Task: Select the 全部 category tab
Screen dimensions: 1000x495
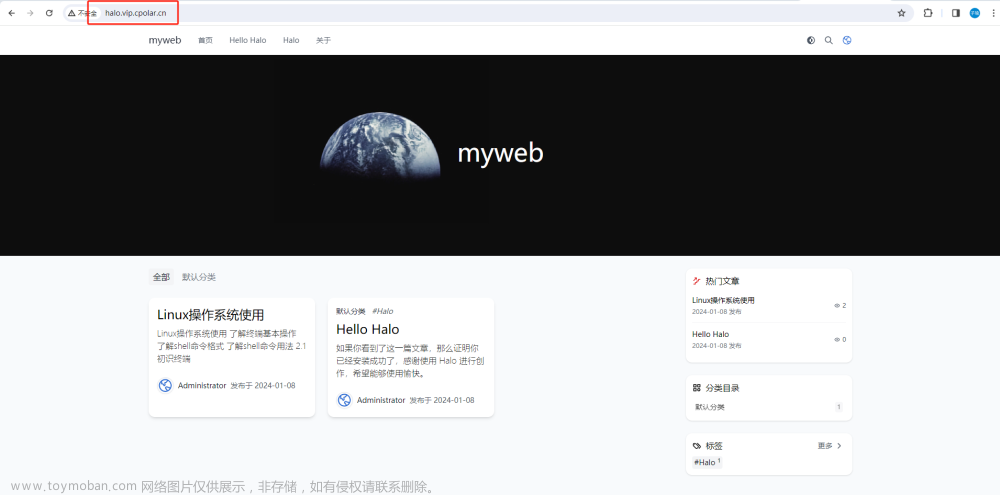Action: pos(161,277)
